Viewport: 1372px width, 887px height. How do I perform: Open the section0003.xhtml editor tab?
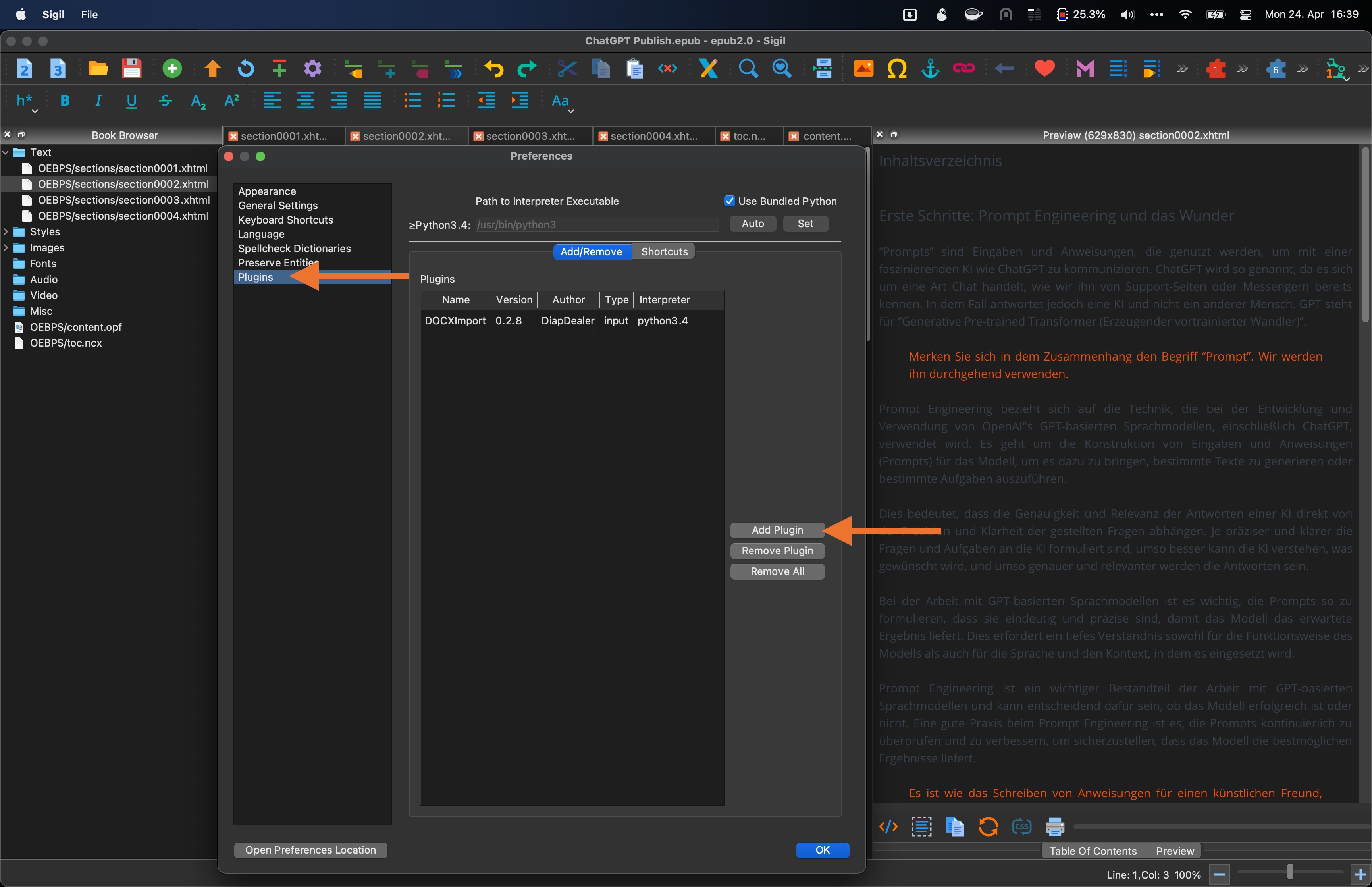tap(530, 136)
